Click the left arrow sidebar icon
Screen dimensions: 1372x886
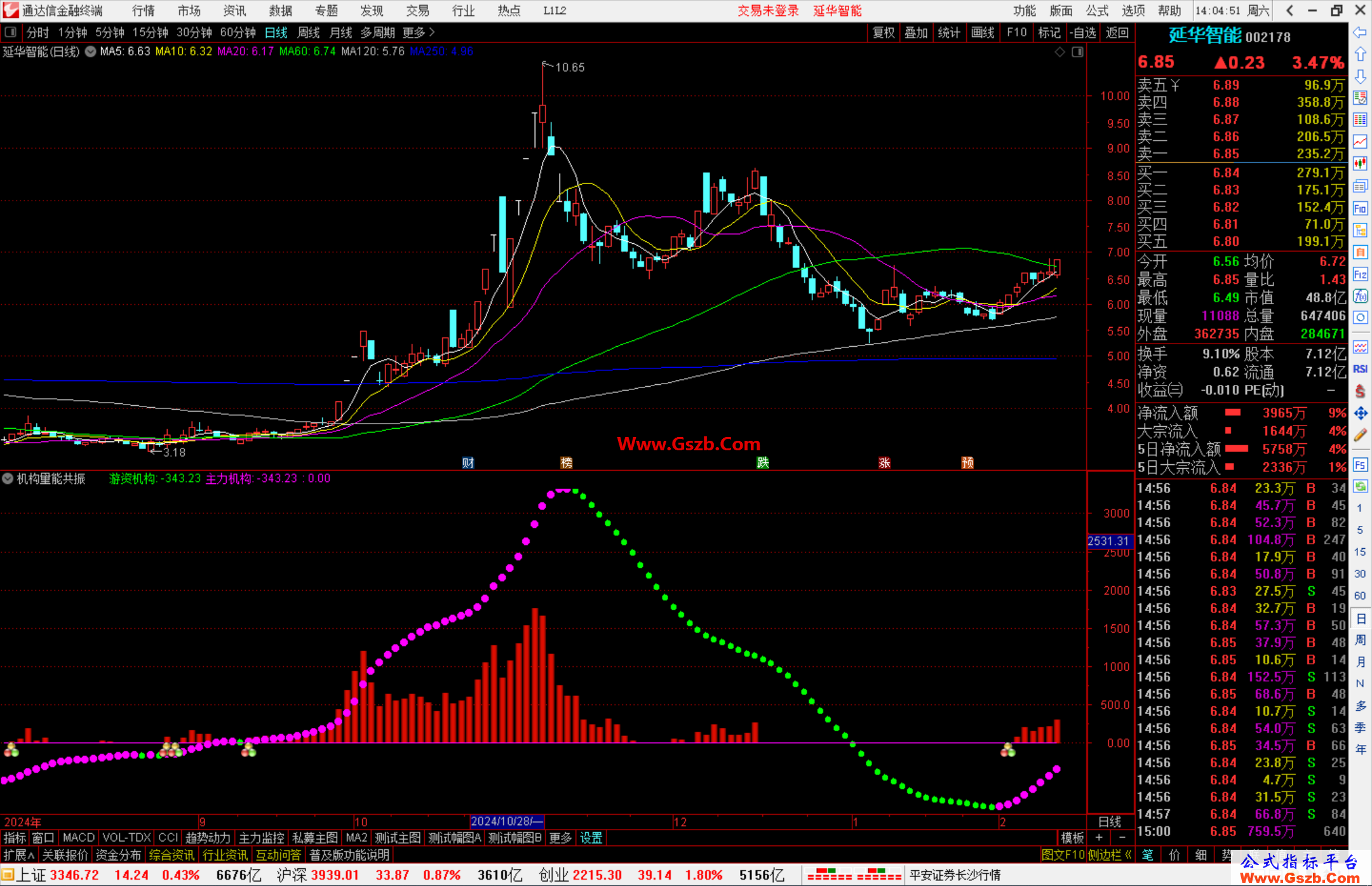(x=1360, y=32)
